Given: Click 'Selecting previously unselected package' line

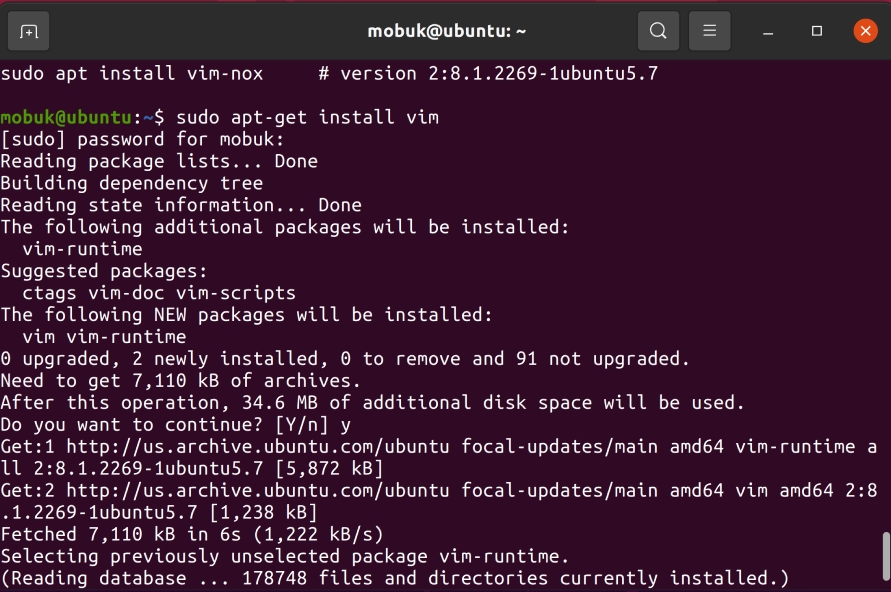Looking at the screenshot, I should coord(285,557).
